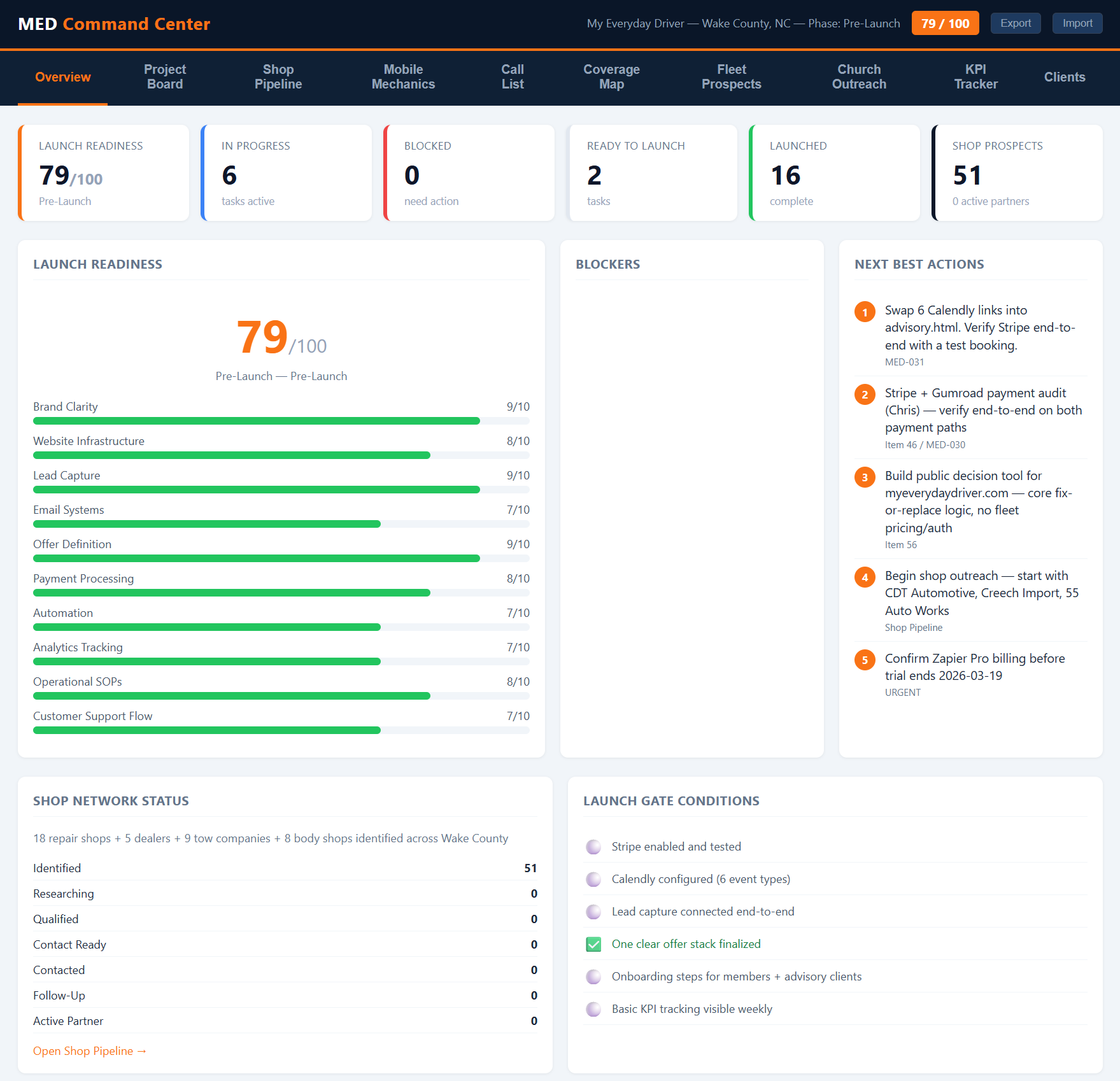View the KPI Tracker tab
Image resolution: width=1120 pixels, height=1081 pixels.
point(975,77)
